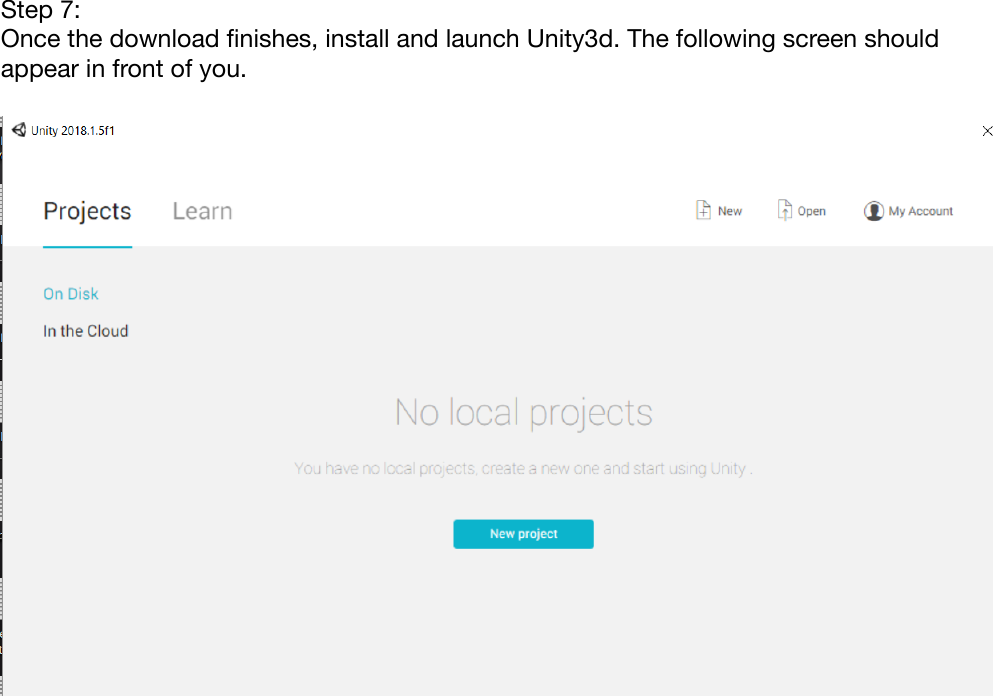Image resolution: width=993 pixels, height=696 pixels.
Task: Click the Unity logo icon in title bar
Action: tap(19, 130)
